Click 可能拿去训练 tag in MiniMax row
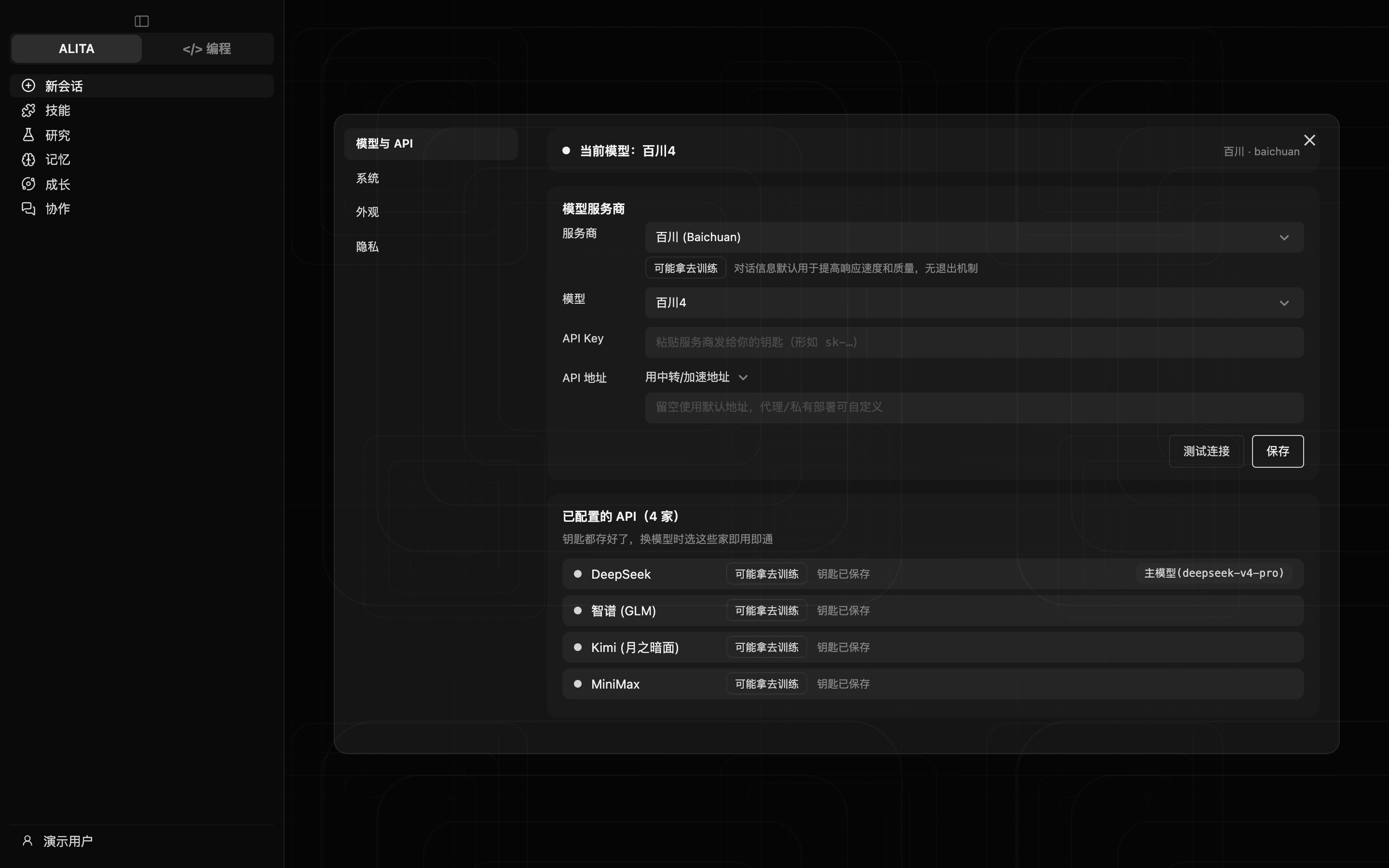1389x868 pixels. pyautogui.click(x=766, y=684)
